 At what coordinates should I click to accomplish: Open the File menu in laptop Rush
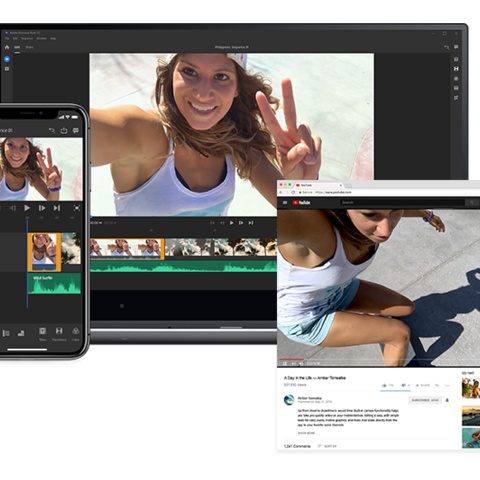[x=7, y=38]
